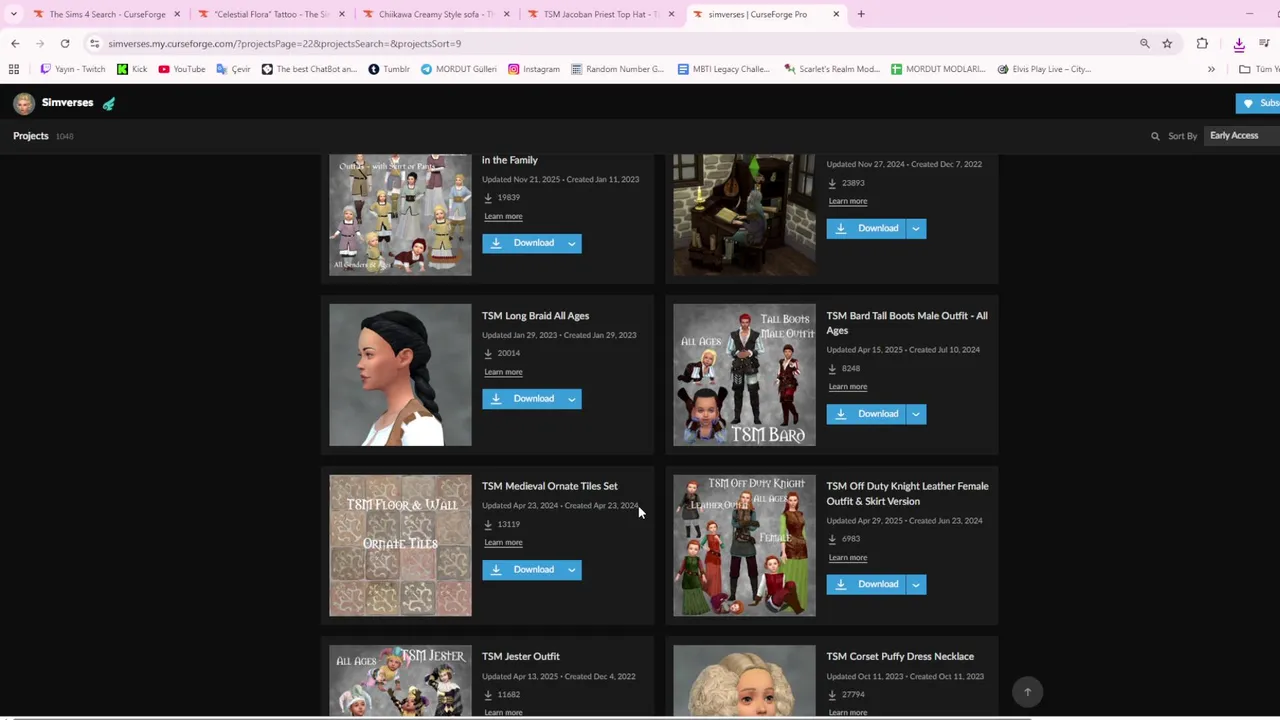Open Learn more under Off Duty Knight outfit
The height and width of the screenshot is (720, 1280).
(x=847, y=558)
